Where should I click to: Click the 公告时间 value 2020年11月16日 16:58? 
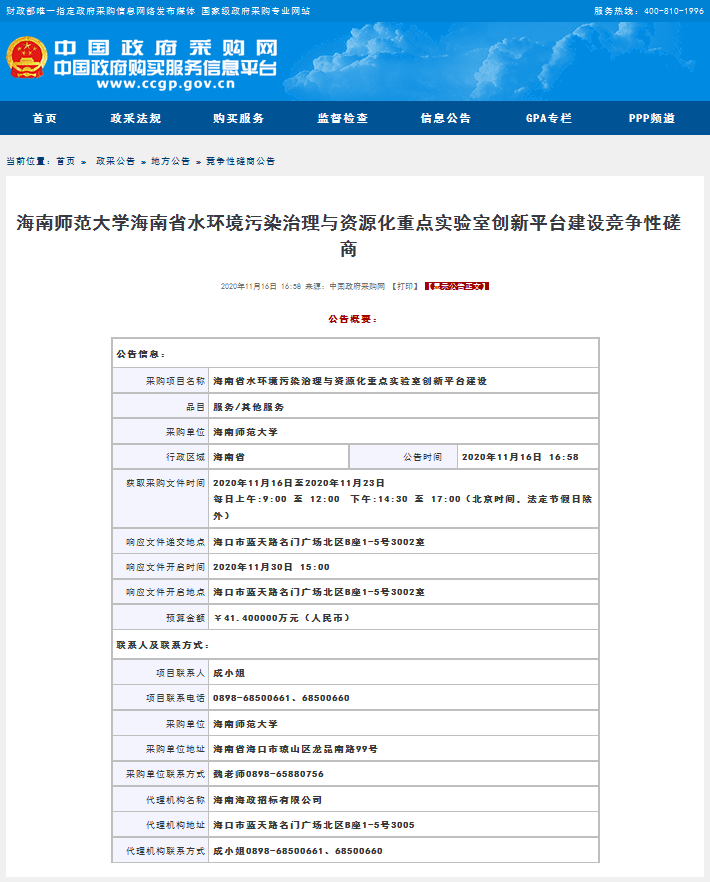[x=520, y=457]
